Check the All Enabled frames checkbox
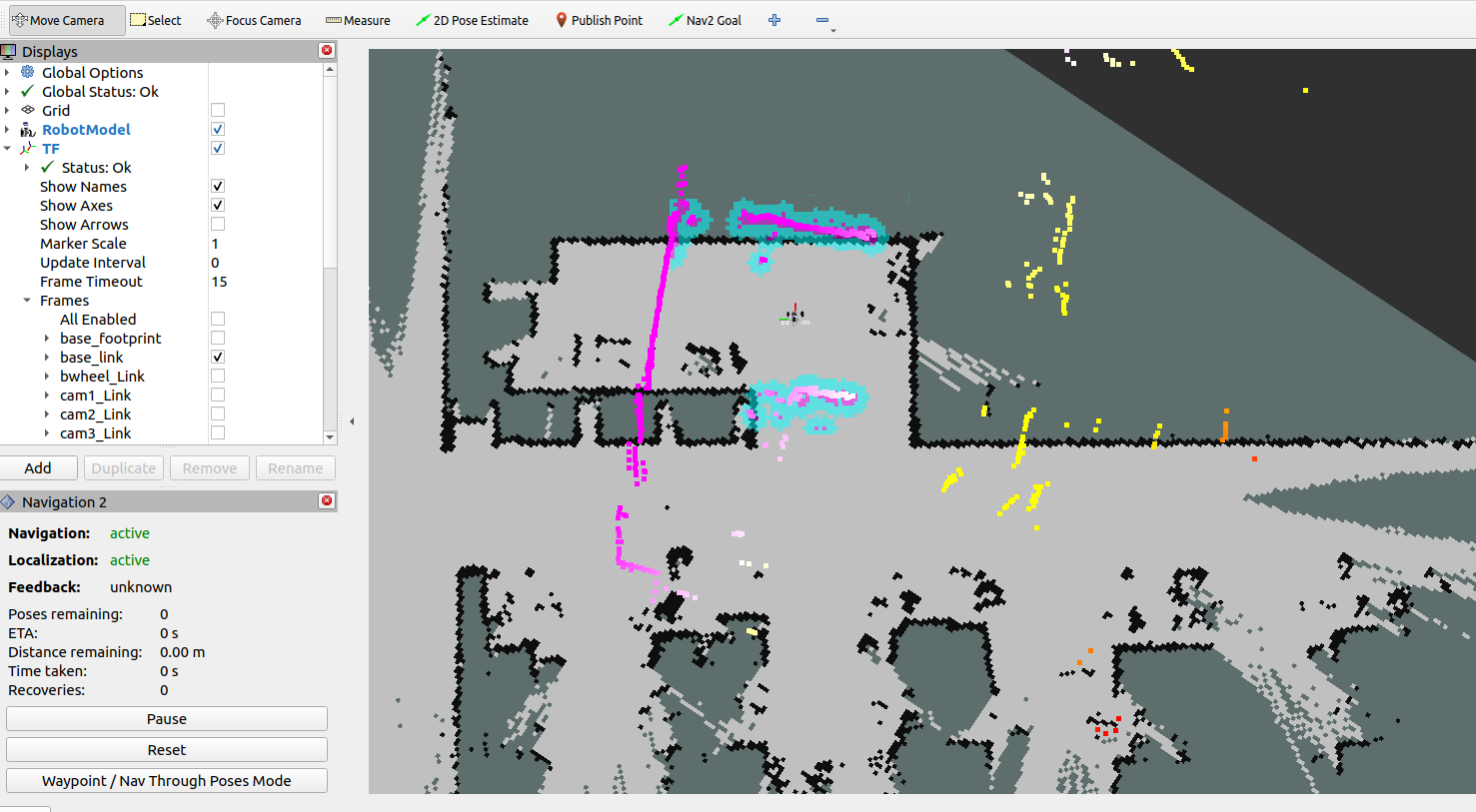This screenshot has width=1476, height=812. [x=218, y=320]
